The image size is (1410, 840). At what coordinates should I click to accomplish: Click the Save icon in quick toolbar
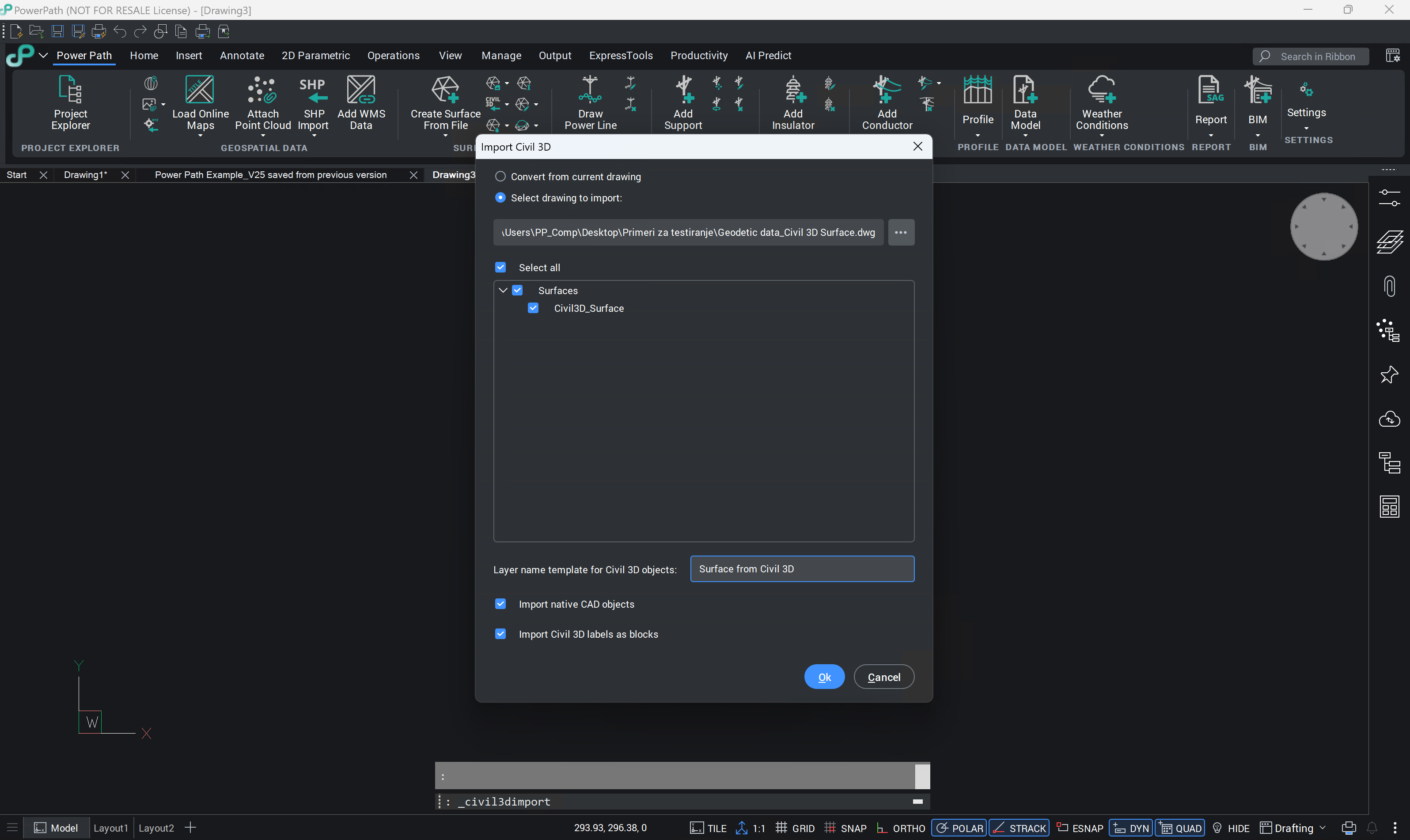(57, 31)
